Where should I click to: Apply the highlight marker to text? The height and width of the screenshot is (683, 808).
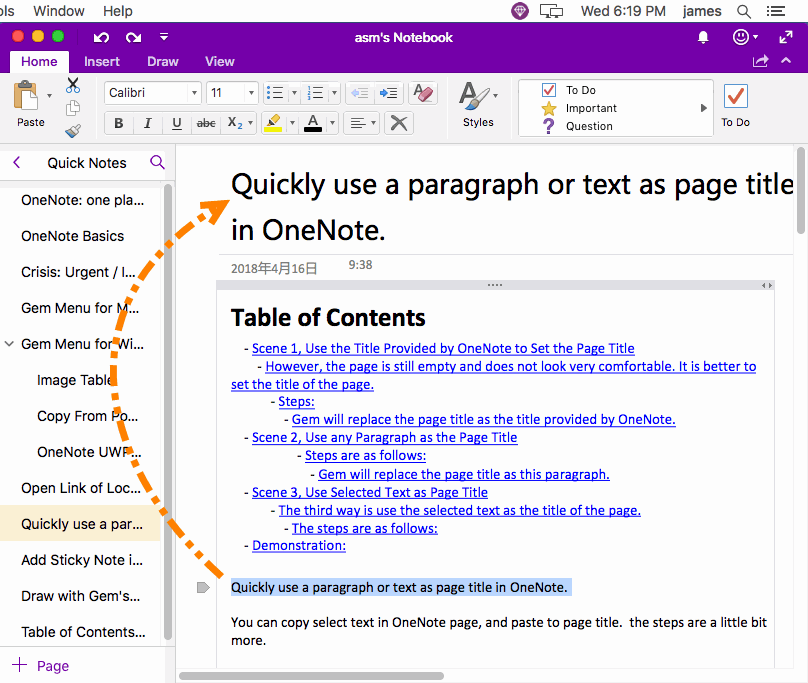click(273, 123)
